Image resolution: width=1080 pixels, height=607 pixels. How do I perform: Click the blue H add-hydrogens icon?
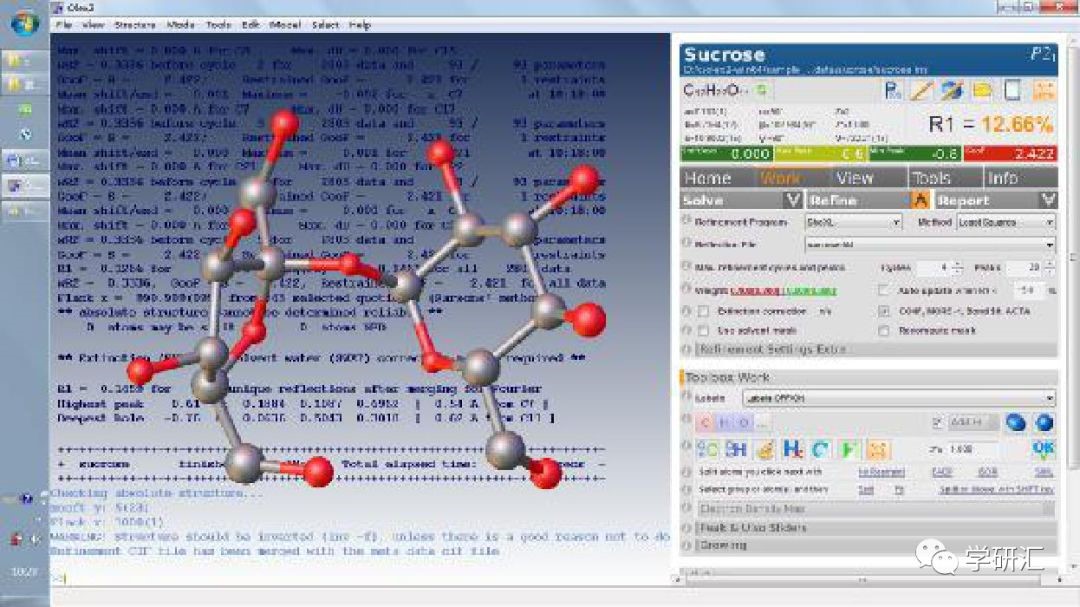(793, 449)
